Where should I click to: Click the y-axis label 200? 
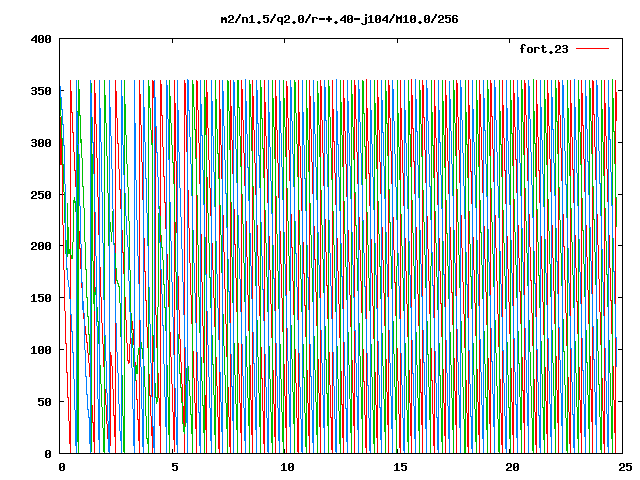[x=41, y=246]
